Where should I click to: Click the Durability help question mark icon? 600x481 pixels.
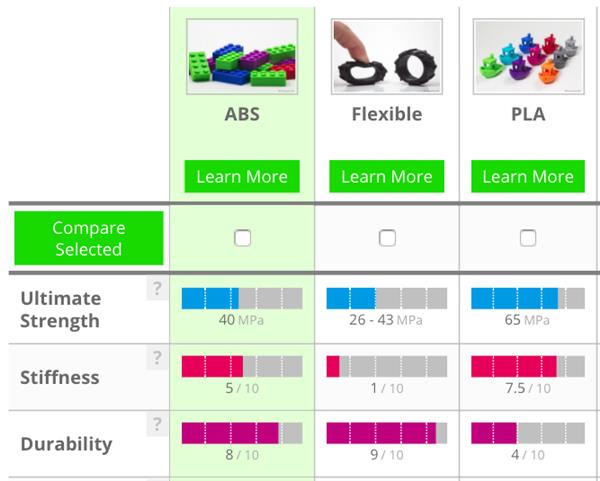(x=156, y=425)
